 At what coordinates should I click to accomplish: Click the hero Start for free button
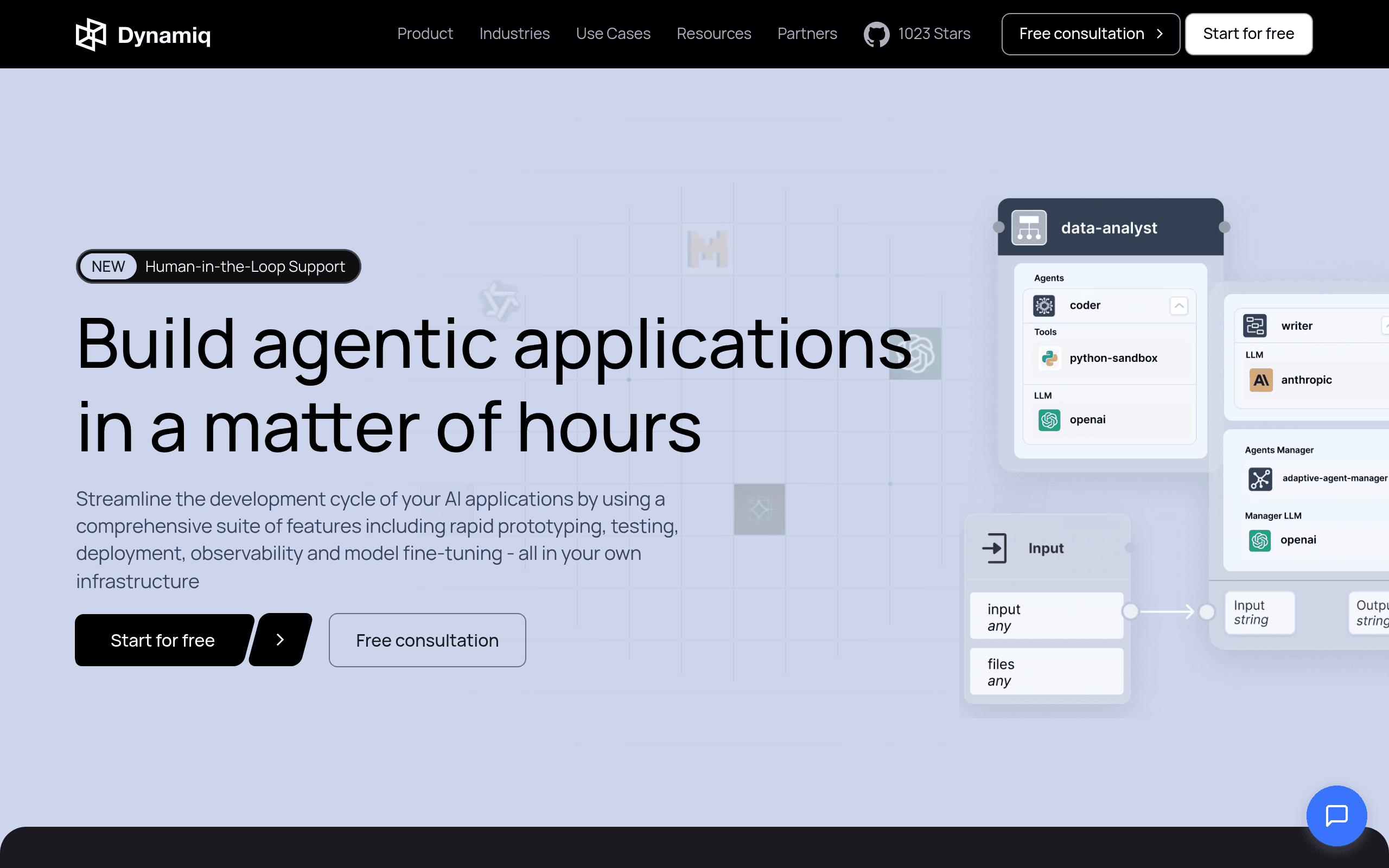point(163,640)
